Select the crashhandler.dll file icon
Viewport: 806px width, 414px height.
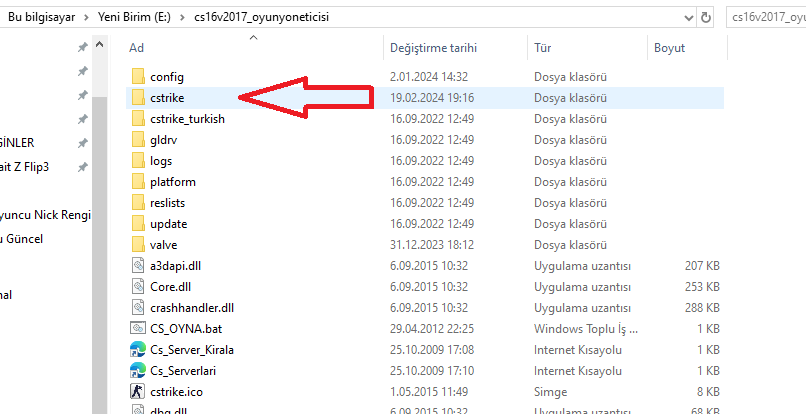coord(138,308)
